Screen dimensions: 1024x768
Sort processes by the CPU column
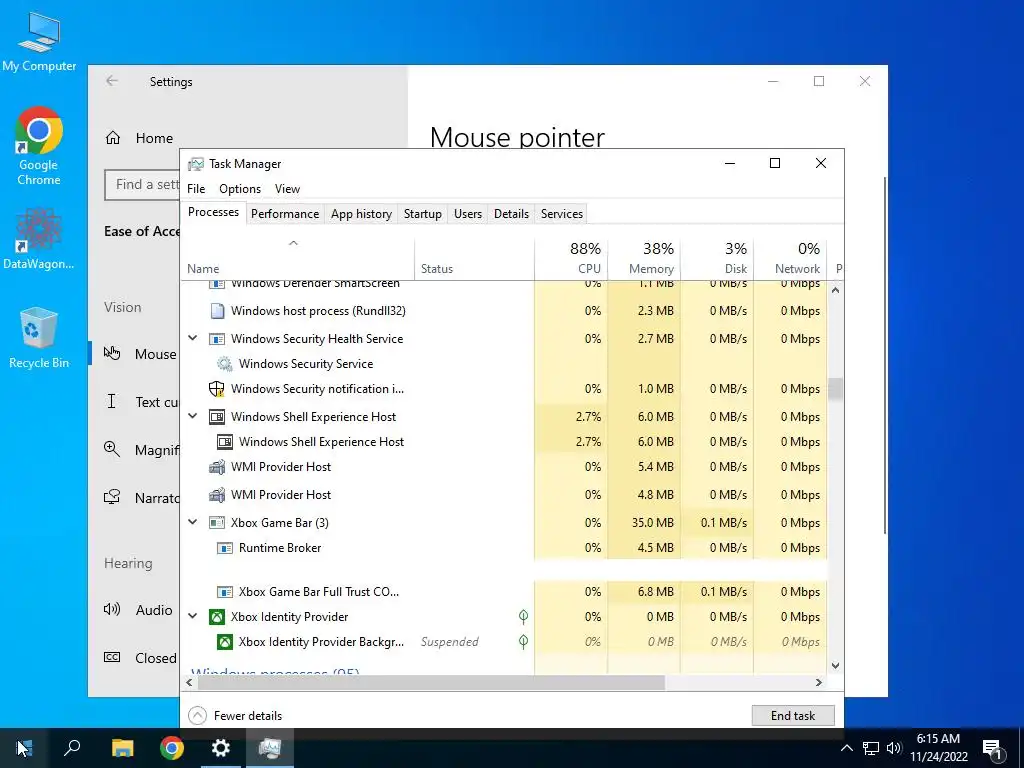coord(571,258)
